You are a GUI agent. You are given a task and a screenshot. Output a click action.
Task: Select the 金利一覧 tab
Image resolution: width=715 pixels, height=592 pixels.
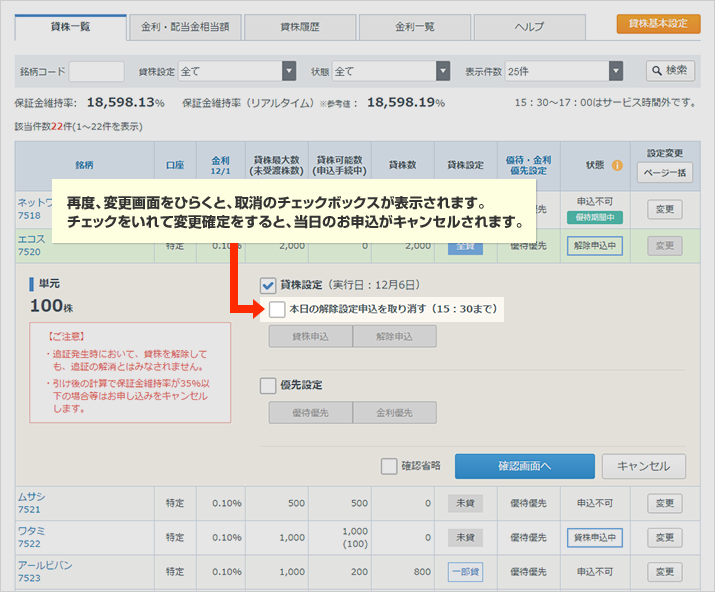413,26
